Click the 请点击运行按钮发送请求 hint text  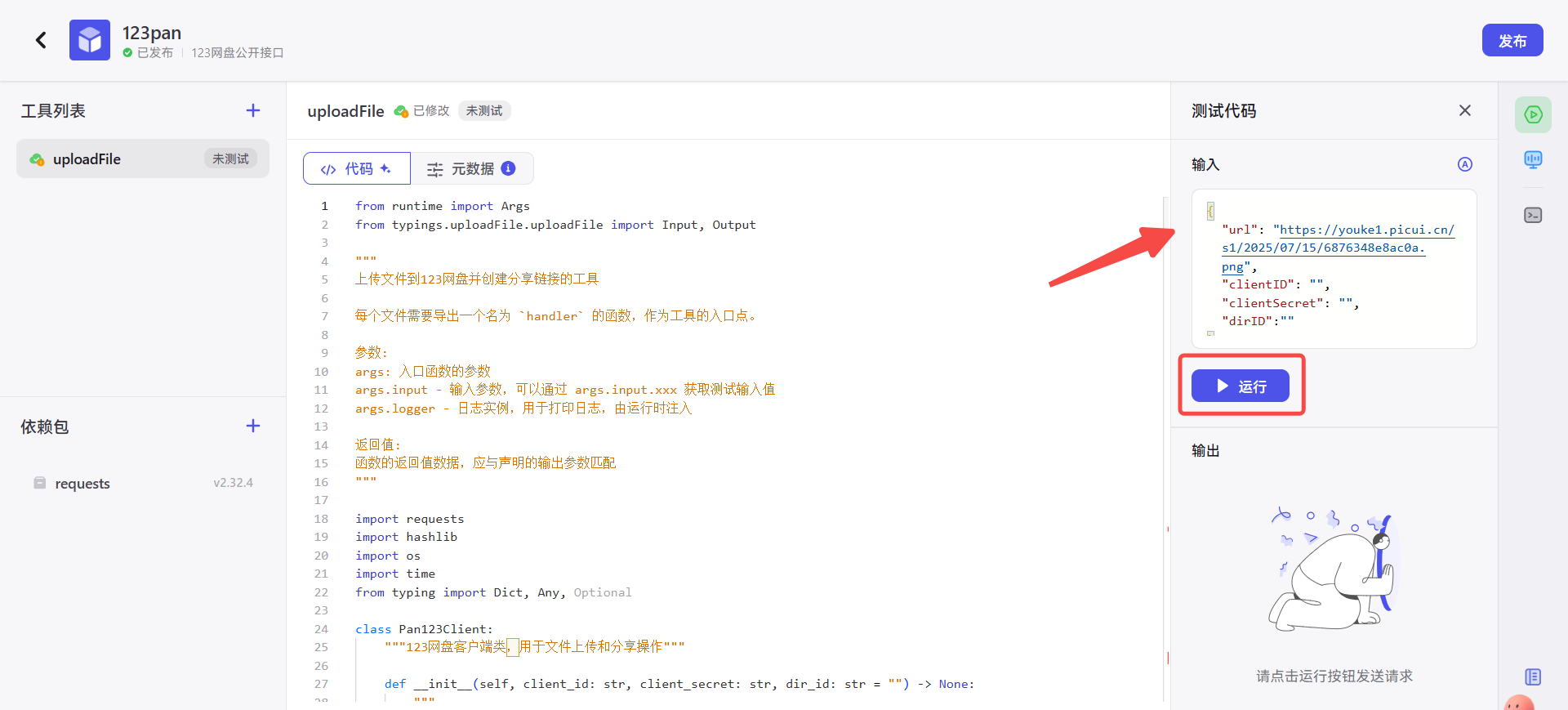[1334, 676]
